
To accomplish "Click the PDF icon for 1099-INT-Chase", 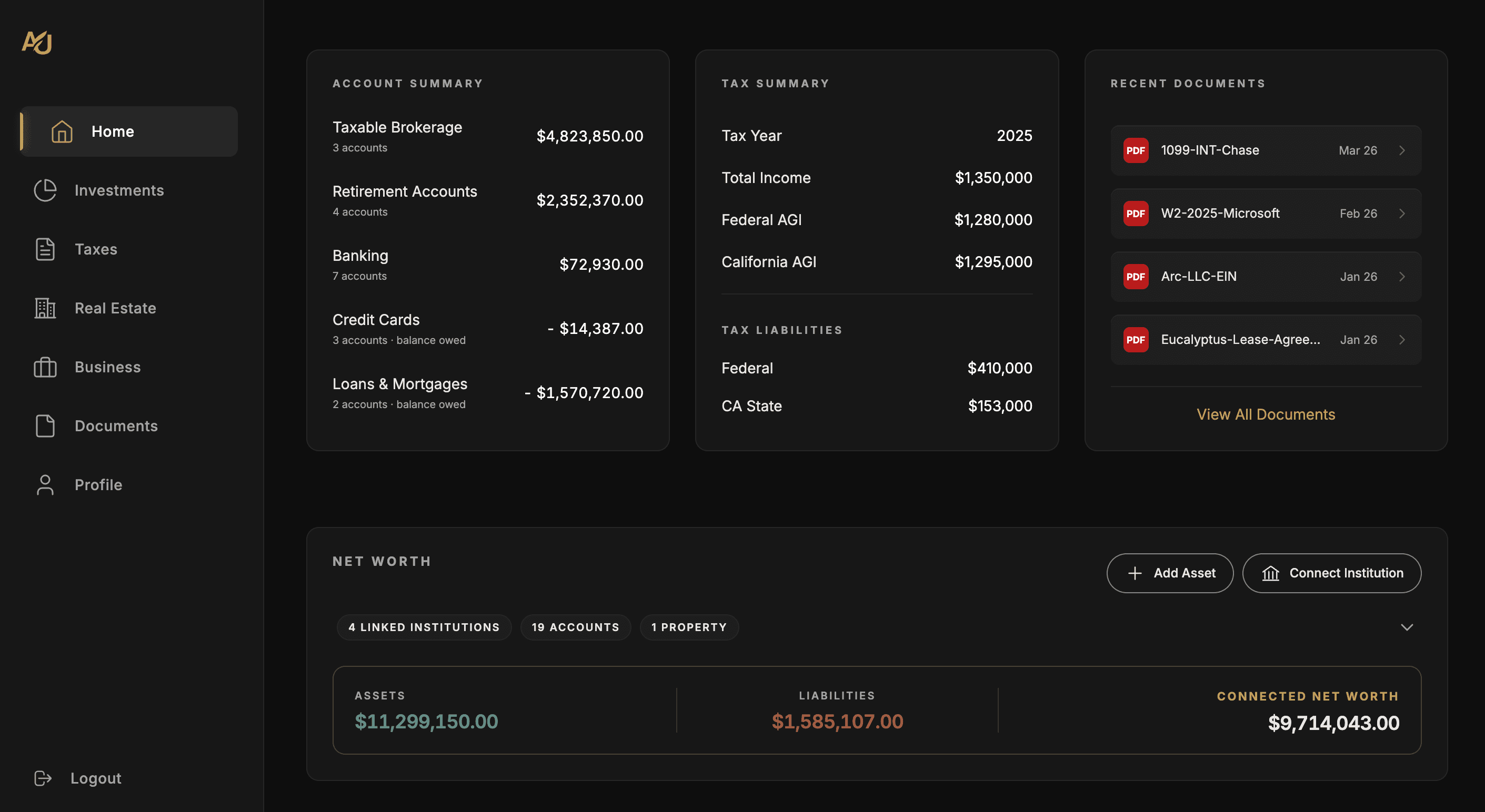I will [1136, 150].
